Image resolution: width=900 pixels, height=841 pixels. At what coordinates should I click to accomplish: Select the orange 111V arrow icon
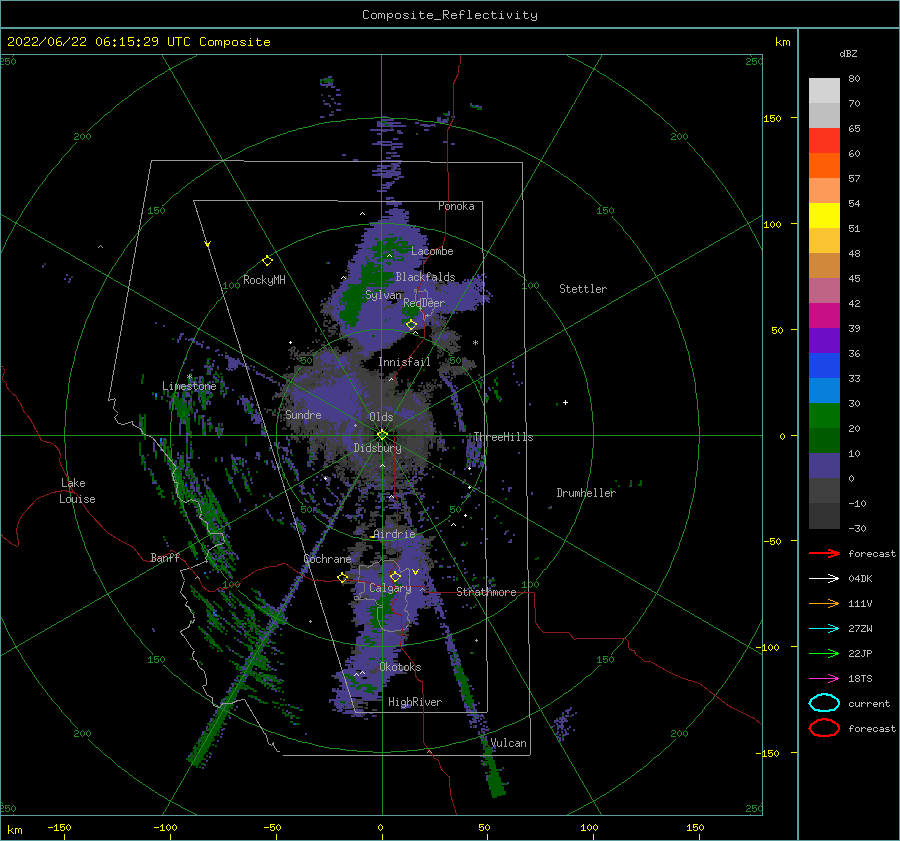[x=824, y=603]
